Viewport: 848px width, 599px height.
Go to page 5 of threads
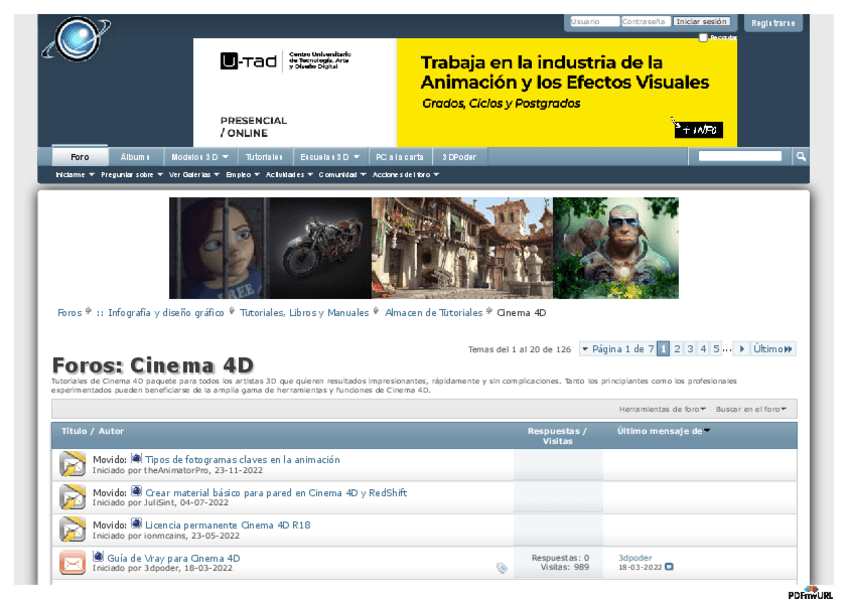716,349
